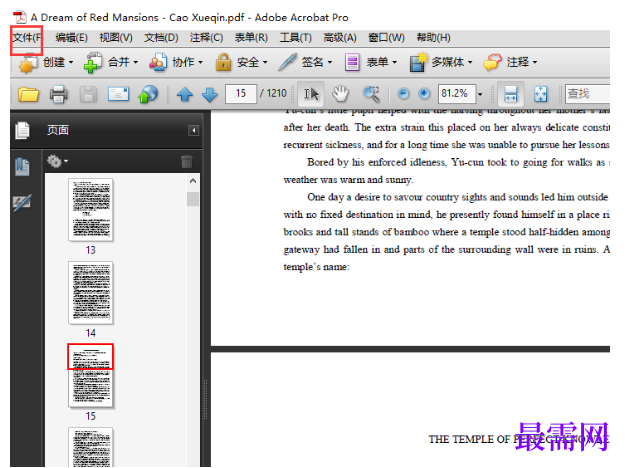Open the Bookmarks panel icon
The height and width of the screenshot is (468, 627).
[22, 167]
